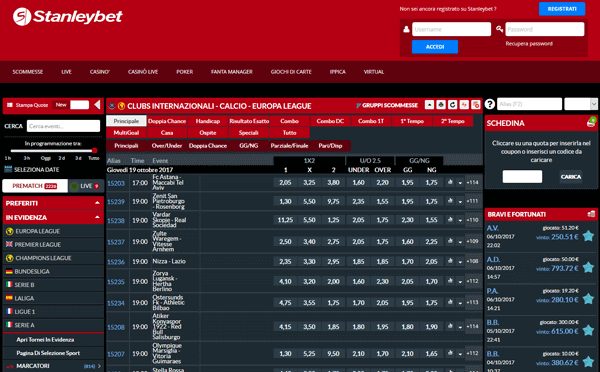Click the key icon beside Password field
This screenshot has height=372, width=600.
tap(499, 29)
